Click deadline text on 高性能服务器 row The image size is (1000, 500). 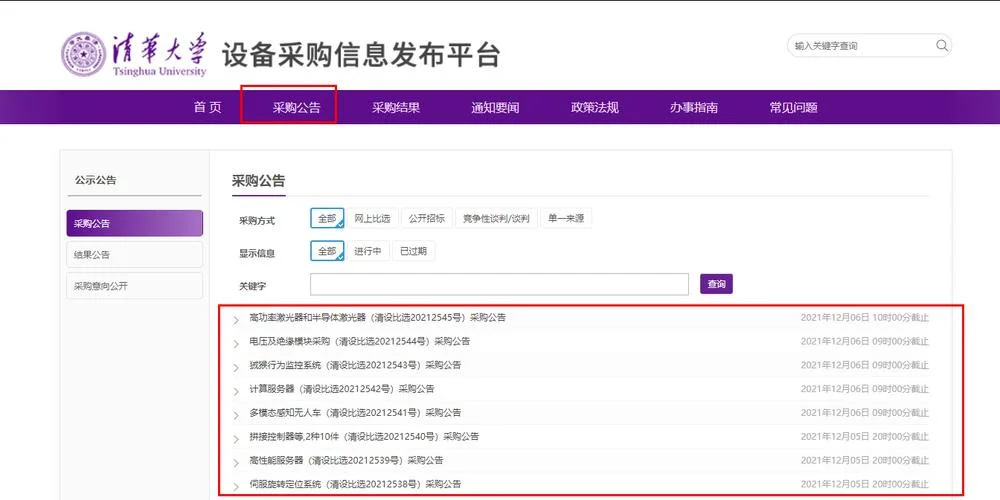click(865, 460)
